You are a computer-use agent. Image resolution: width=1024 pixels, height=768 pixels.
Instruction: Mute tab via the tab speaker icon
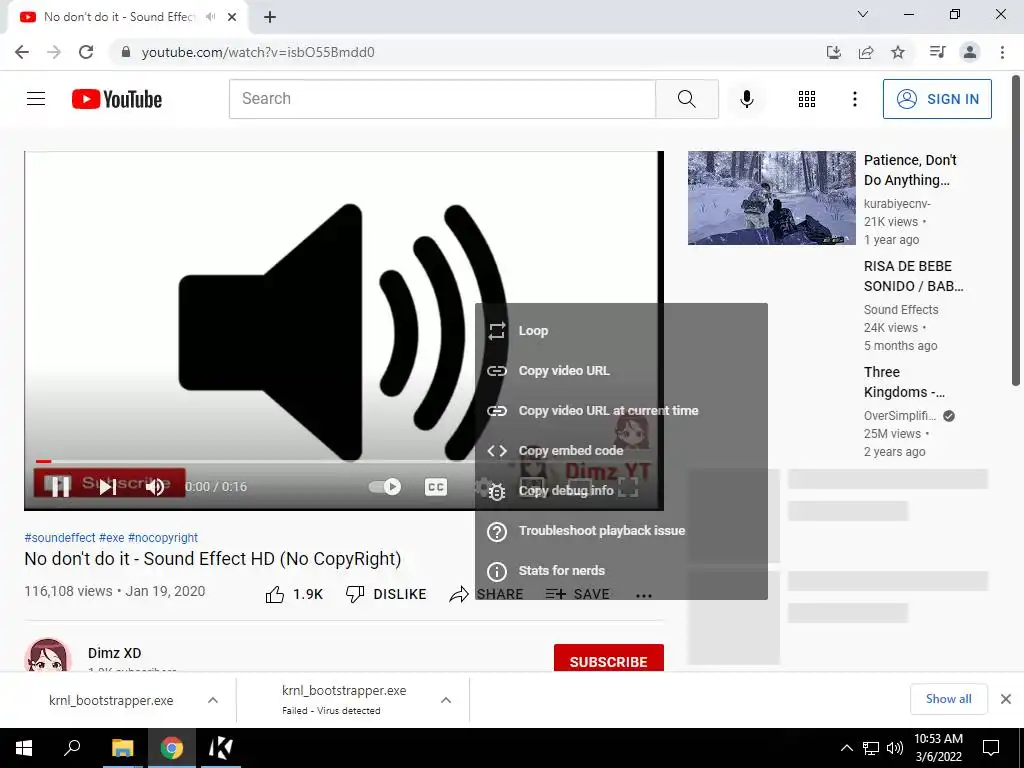pos(210,17)
